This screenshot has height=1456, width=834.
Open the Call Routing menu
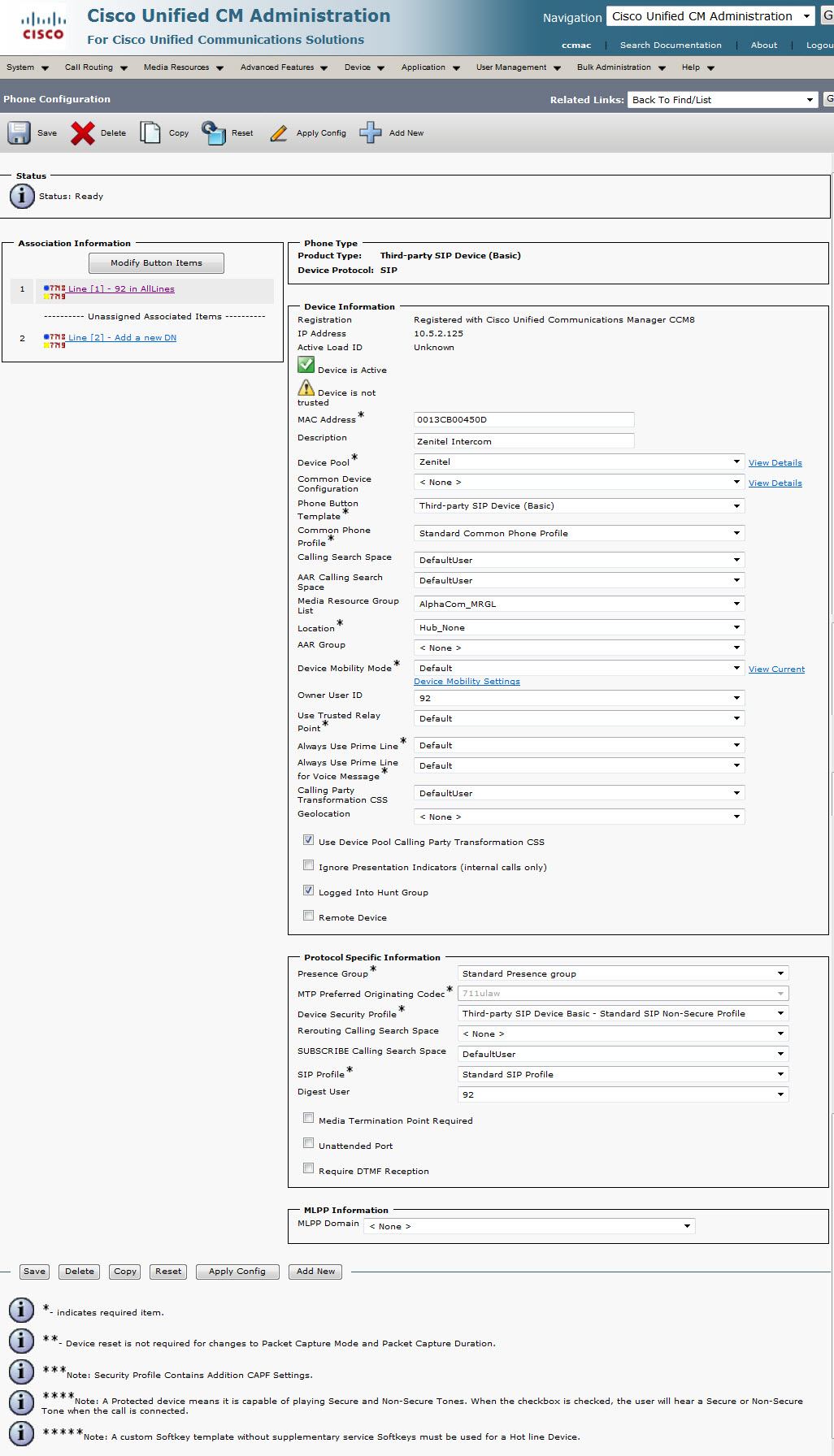[96, 67]
